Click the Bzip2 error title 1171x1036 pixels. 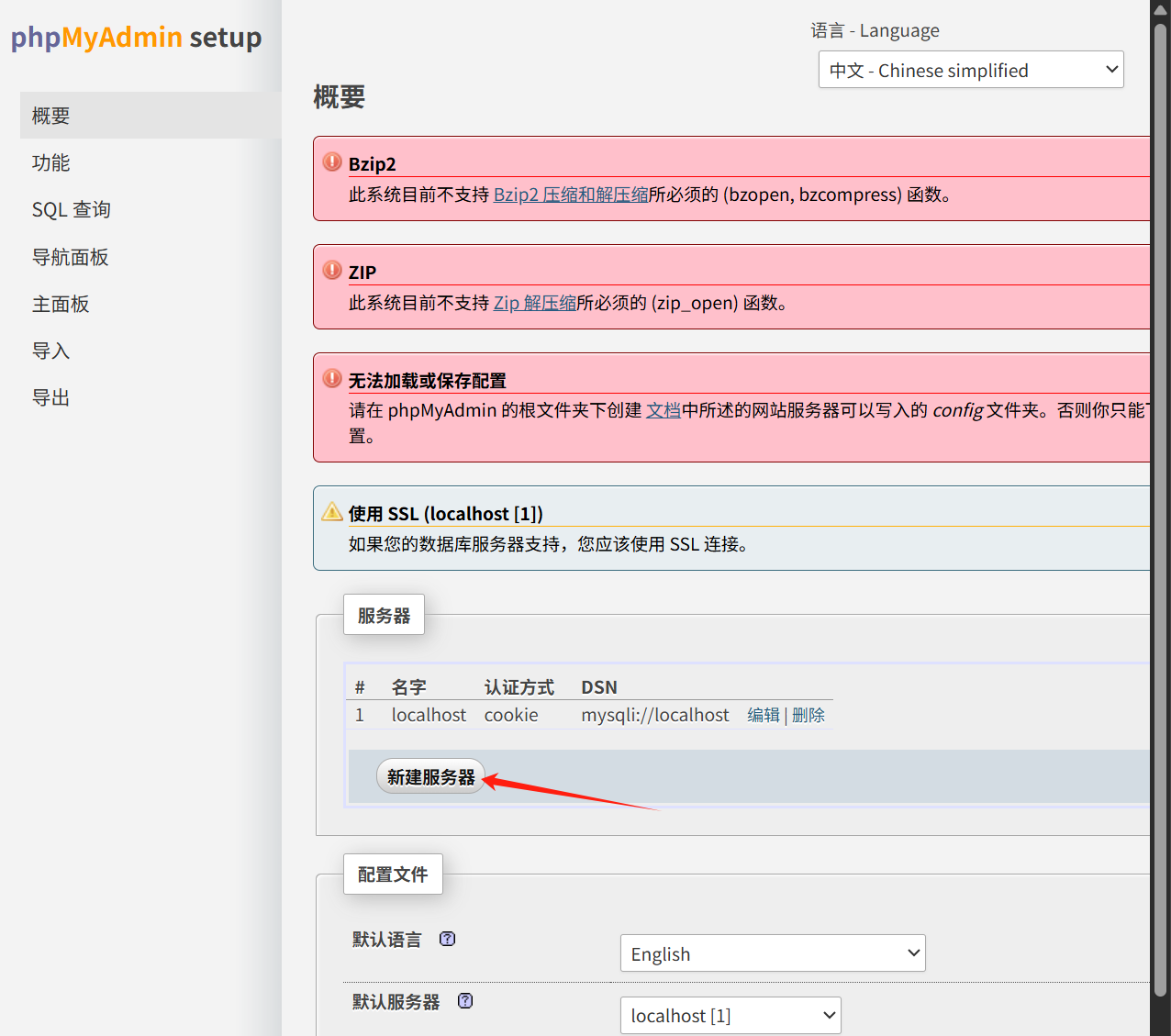(x=372, y=163)
